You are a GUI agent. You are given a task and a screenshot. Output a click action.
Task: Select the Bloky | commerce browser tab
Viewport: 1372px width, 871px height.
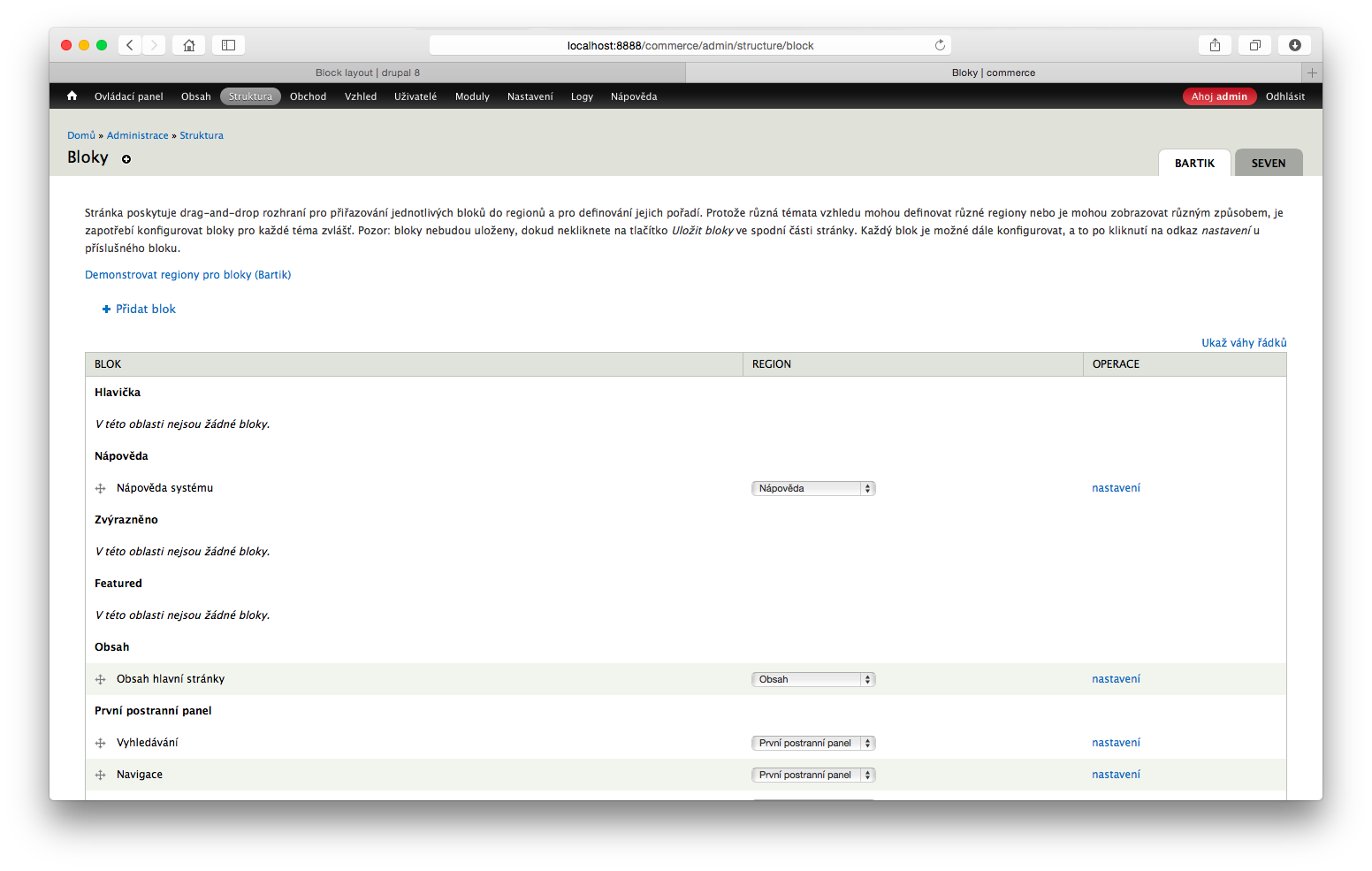click(x=994, y=73)
